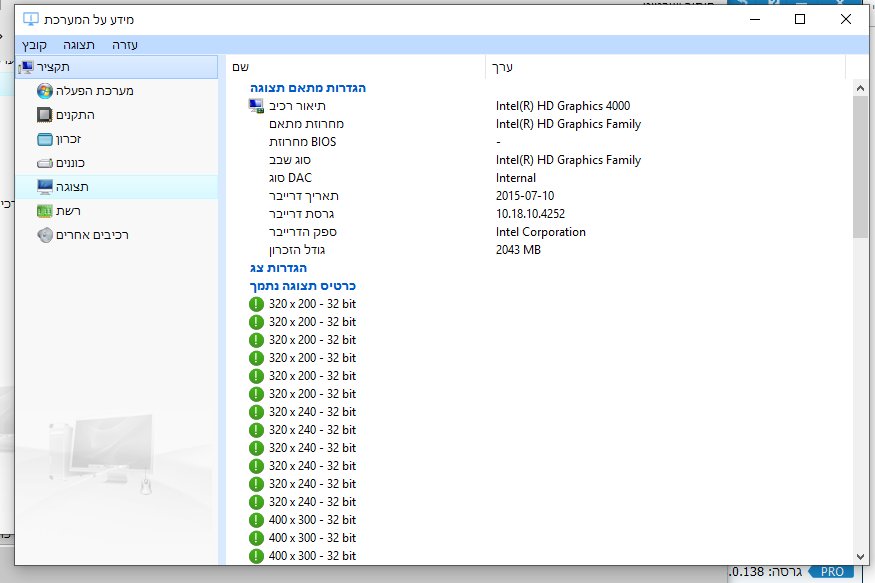Click the Intel(R) HD Graphics 4000 value
The image size is (875, 583).
[562, 106]
